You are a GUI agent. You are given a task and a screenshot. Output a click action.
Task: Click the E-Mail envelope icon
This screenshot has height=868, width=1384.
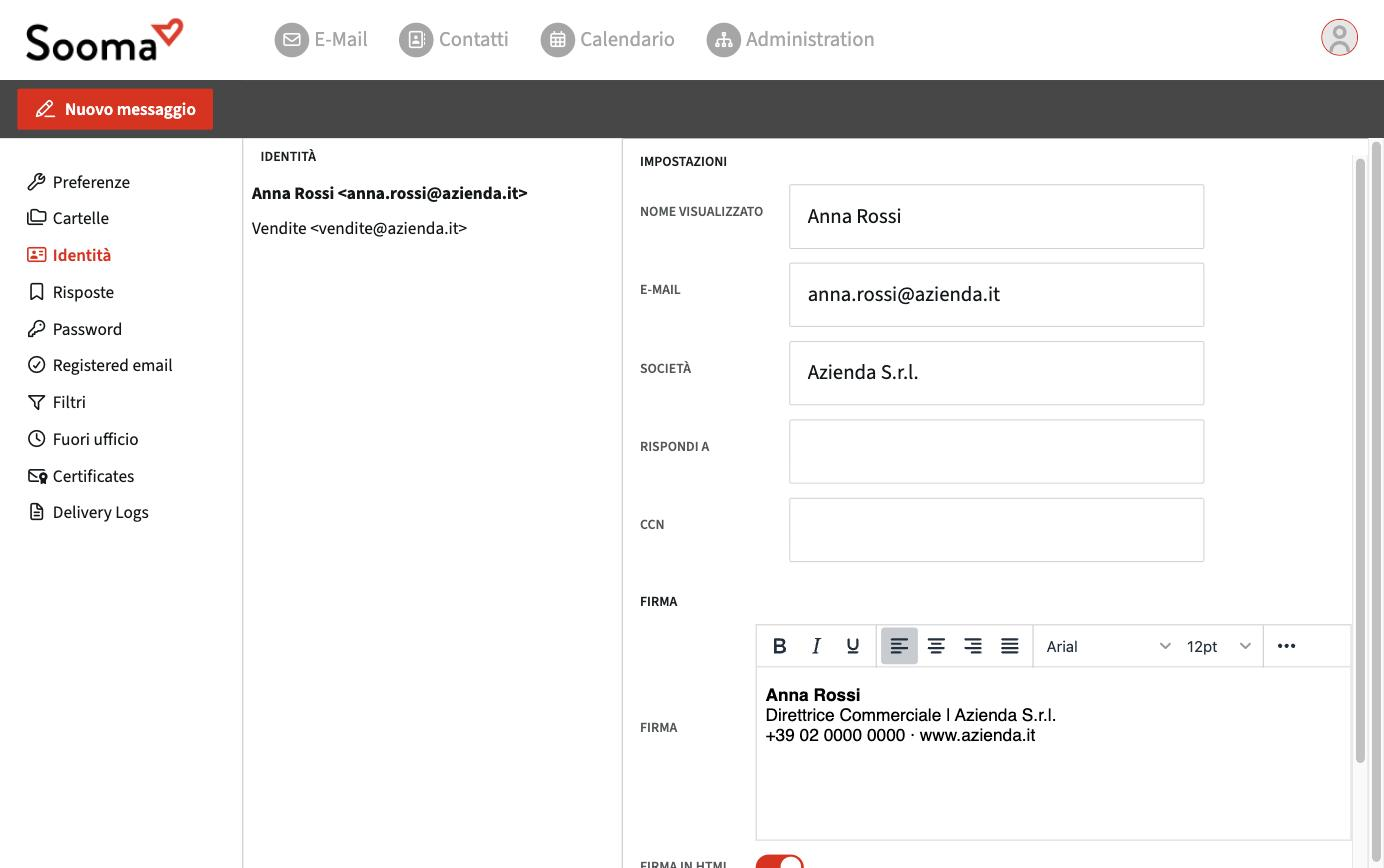pyautogui.click(x=291, y=40)
